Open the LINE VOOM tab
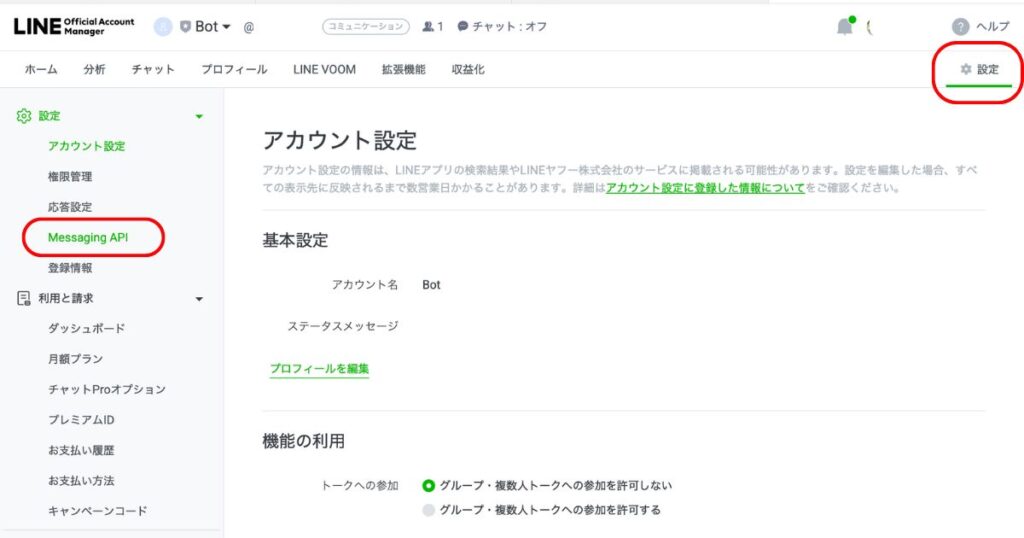The image size is (1024, 538). point(325,69)
